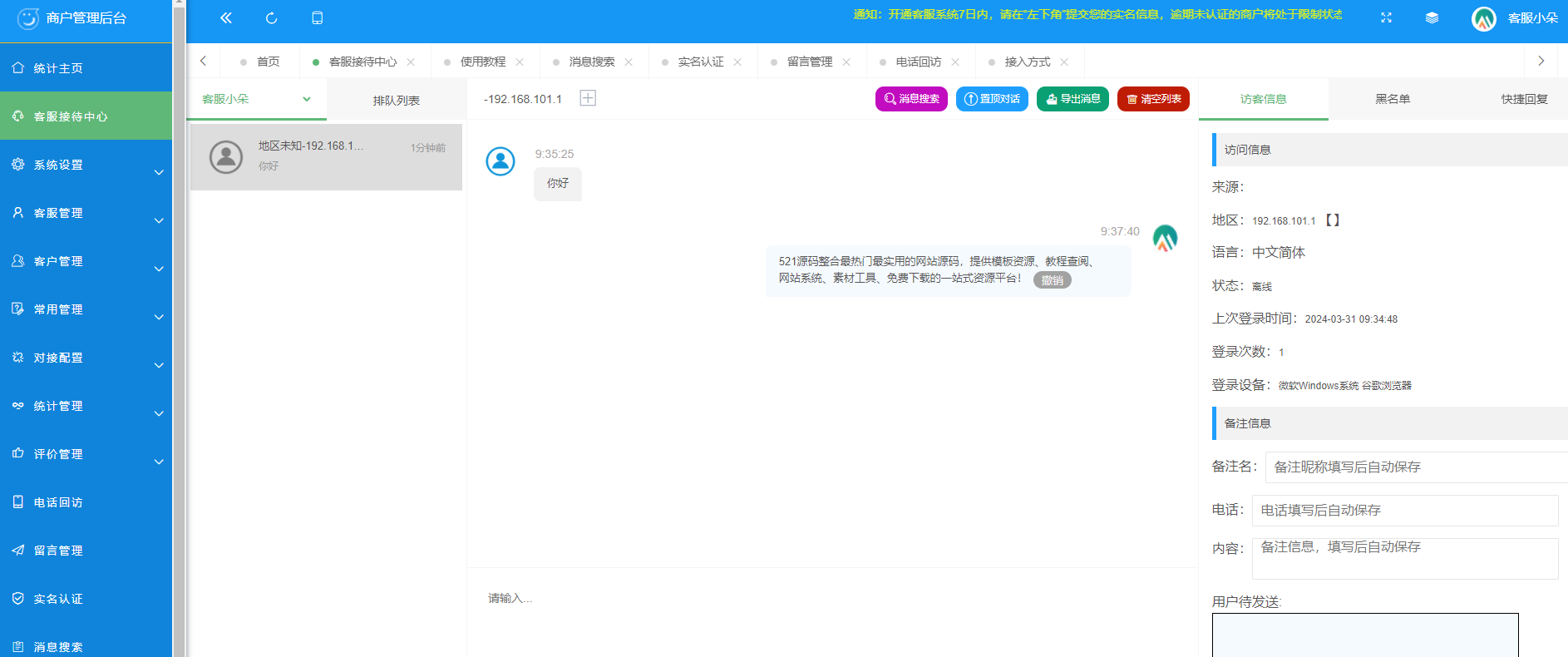Switch to the 黑名单 tab
The width and height of the screenshot is (1568, 657).
coord(1393,99)
